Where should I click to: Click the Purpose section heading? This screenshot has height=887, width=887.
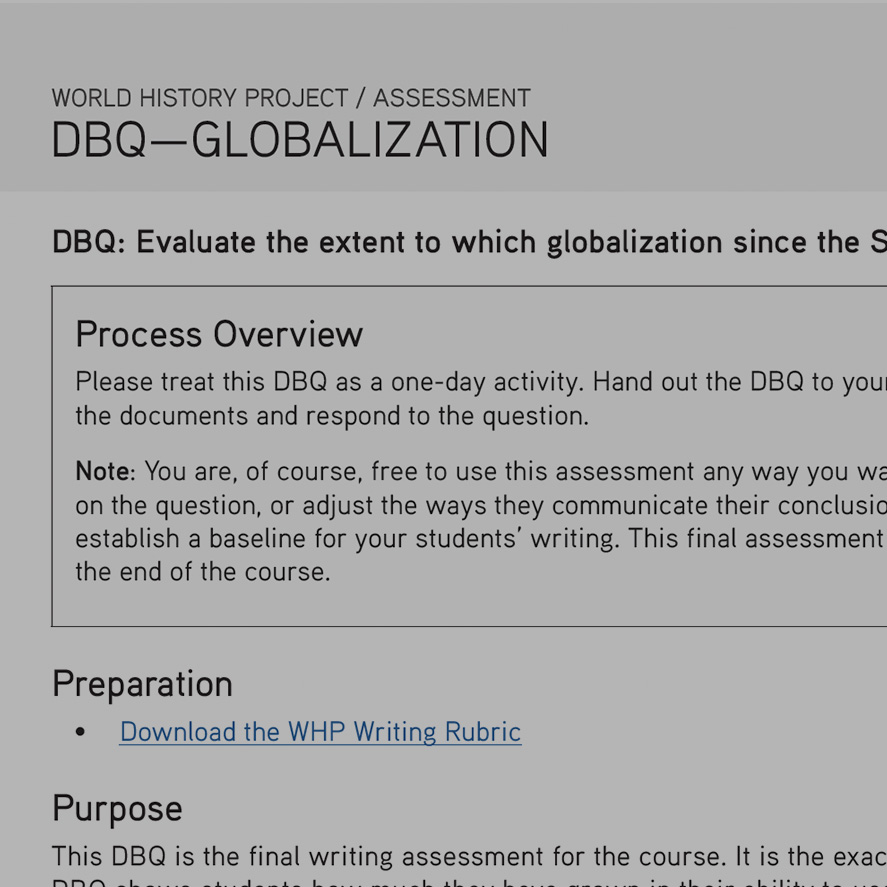pyautogui.click(x=117, y=808)
